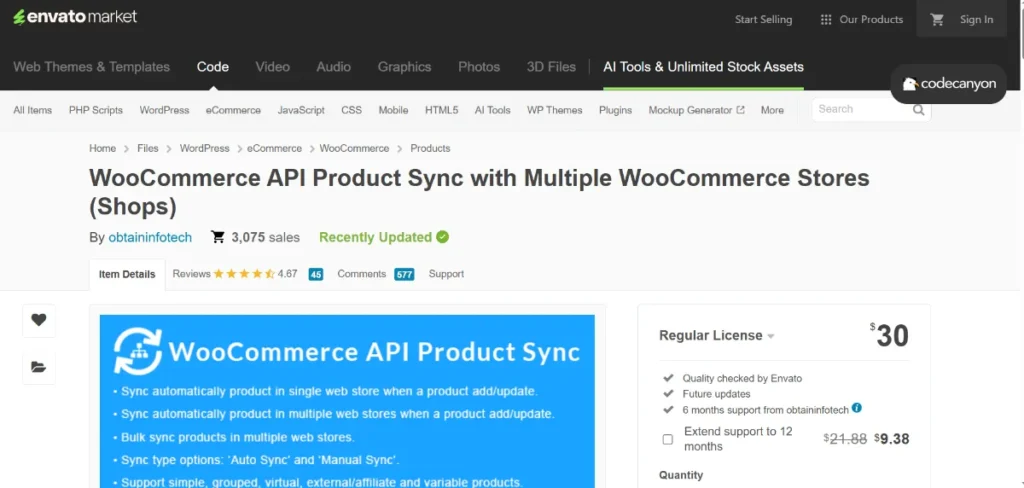
Task: Click the star rating 4.67
Action: [x=255, y=274]
